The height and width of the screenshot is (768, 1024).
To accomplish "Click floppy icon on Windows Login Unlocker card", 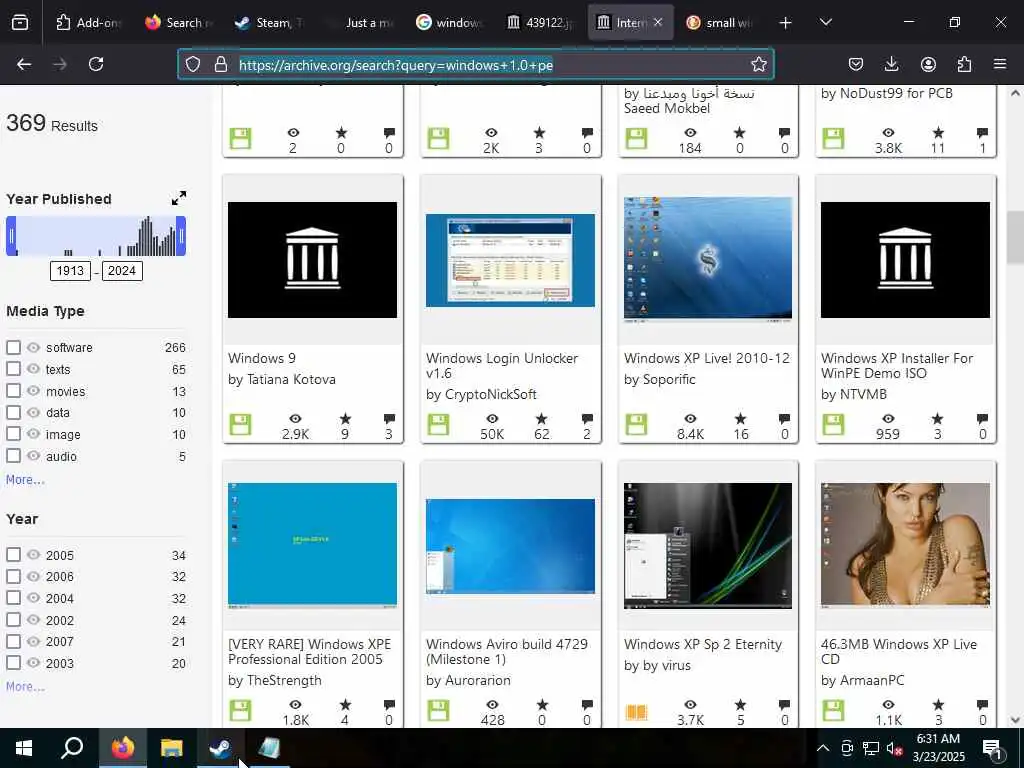I will point(438,424).
